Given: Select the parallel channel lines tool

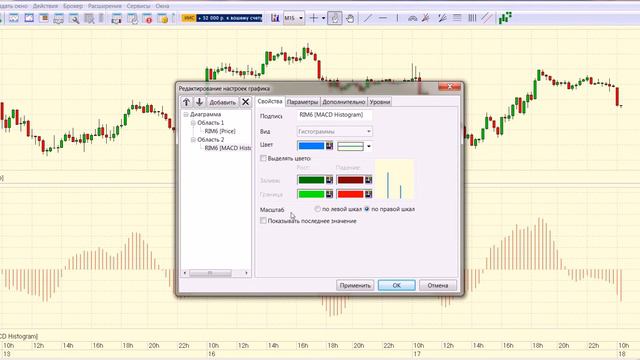Looking at the screenshot, I should (486, 18).
